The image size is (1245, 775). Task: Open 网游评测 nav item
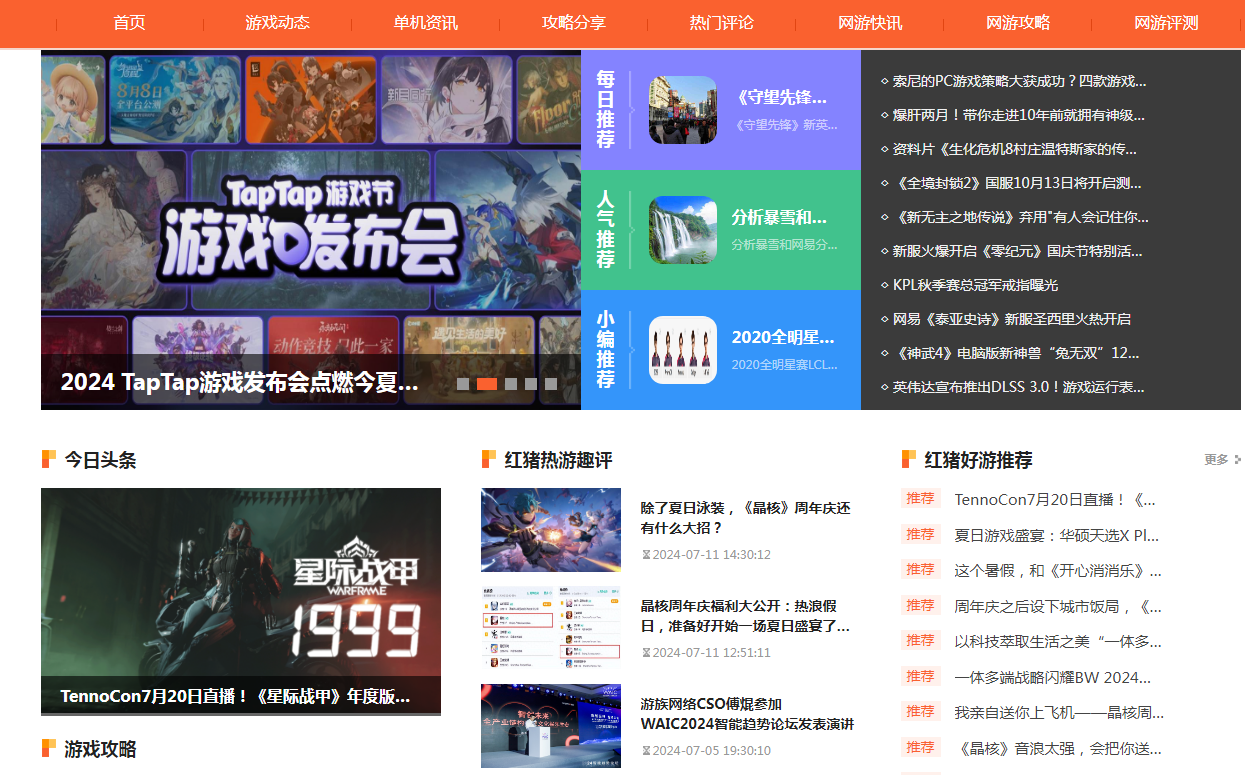click(1166, 22)
